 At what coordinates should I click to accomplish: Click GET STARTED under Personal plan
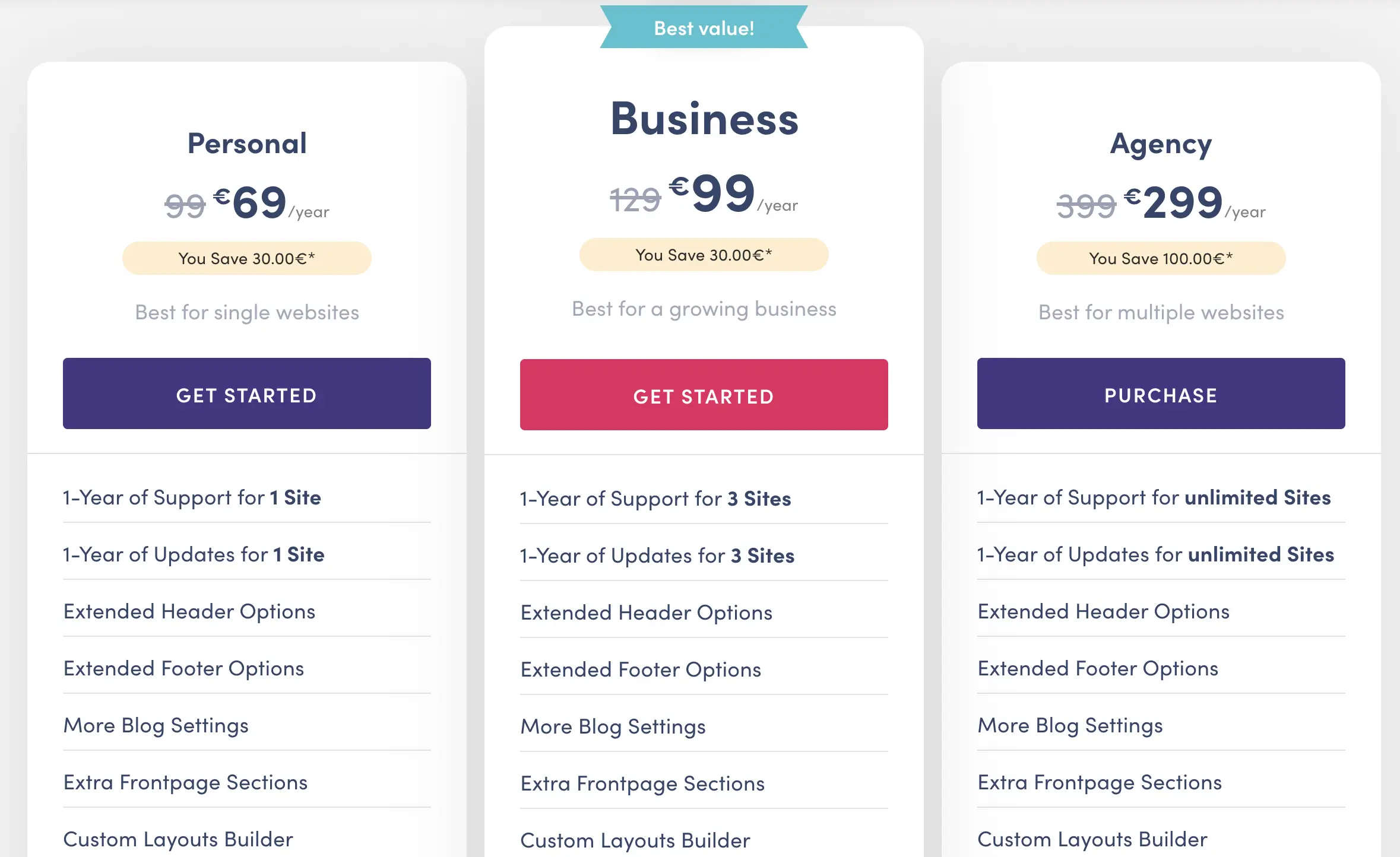tap(246, 393)
